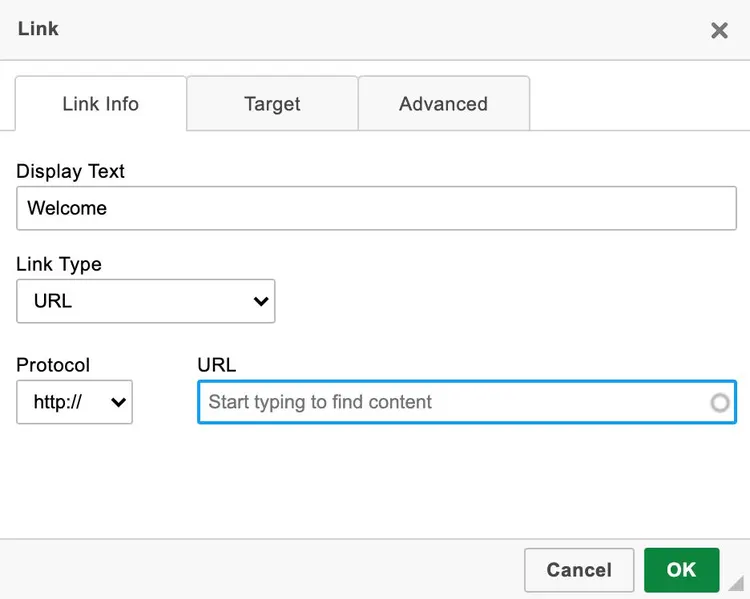The width and height of the screenshot is (750, 599).
Task: Click the Protocol label
Action: (53, 365)
